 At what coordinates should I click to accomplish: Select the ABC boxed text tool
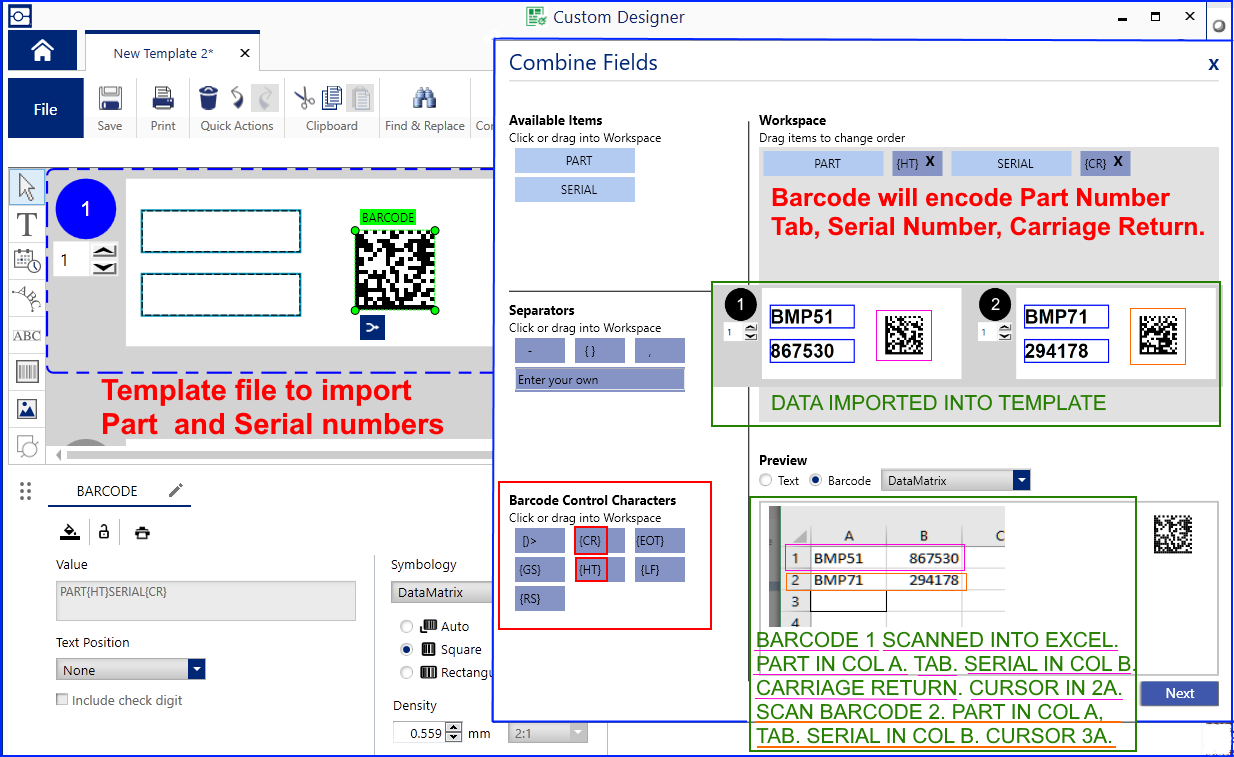[27, 336]
